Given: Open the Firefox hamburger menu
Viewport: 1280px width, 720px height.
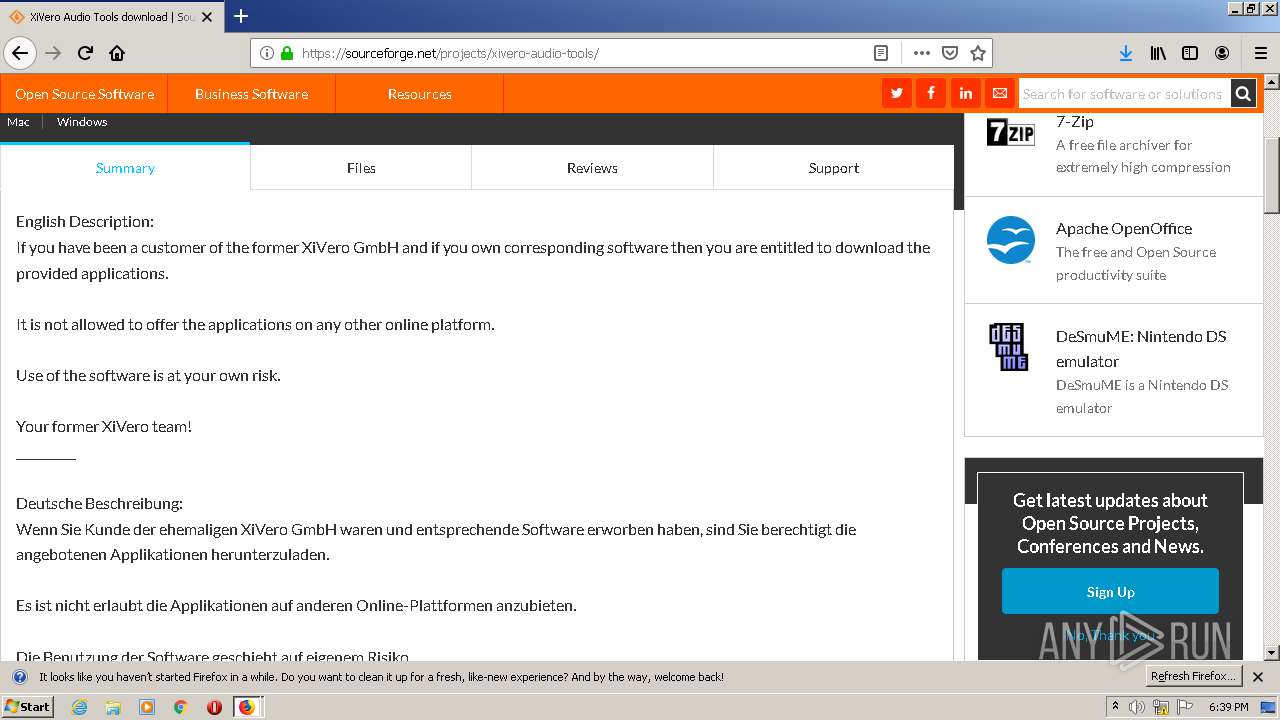Looking at the screenshot, I should 1261,53.
